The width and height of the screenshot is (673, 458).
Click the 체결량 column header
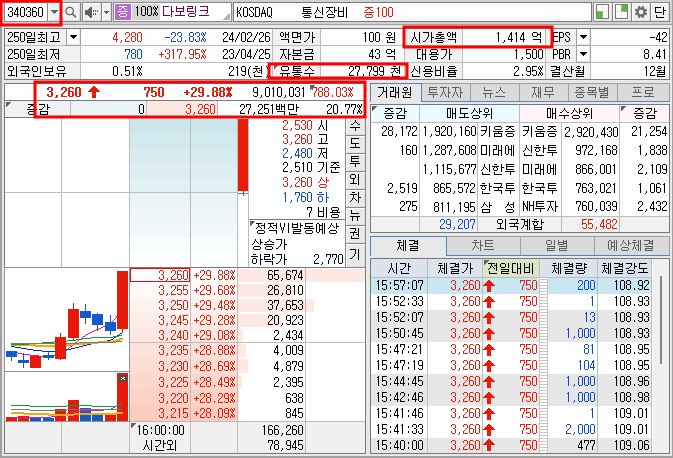(568, 269)
